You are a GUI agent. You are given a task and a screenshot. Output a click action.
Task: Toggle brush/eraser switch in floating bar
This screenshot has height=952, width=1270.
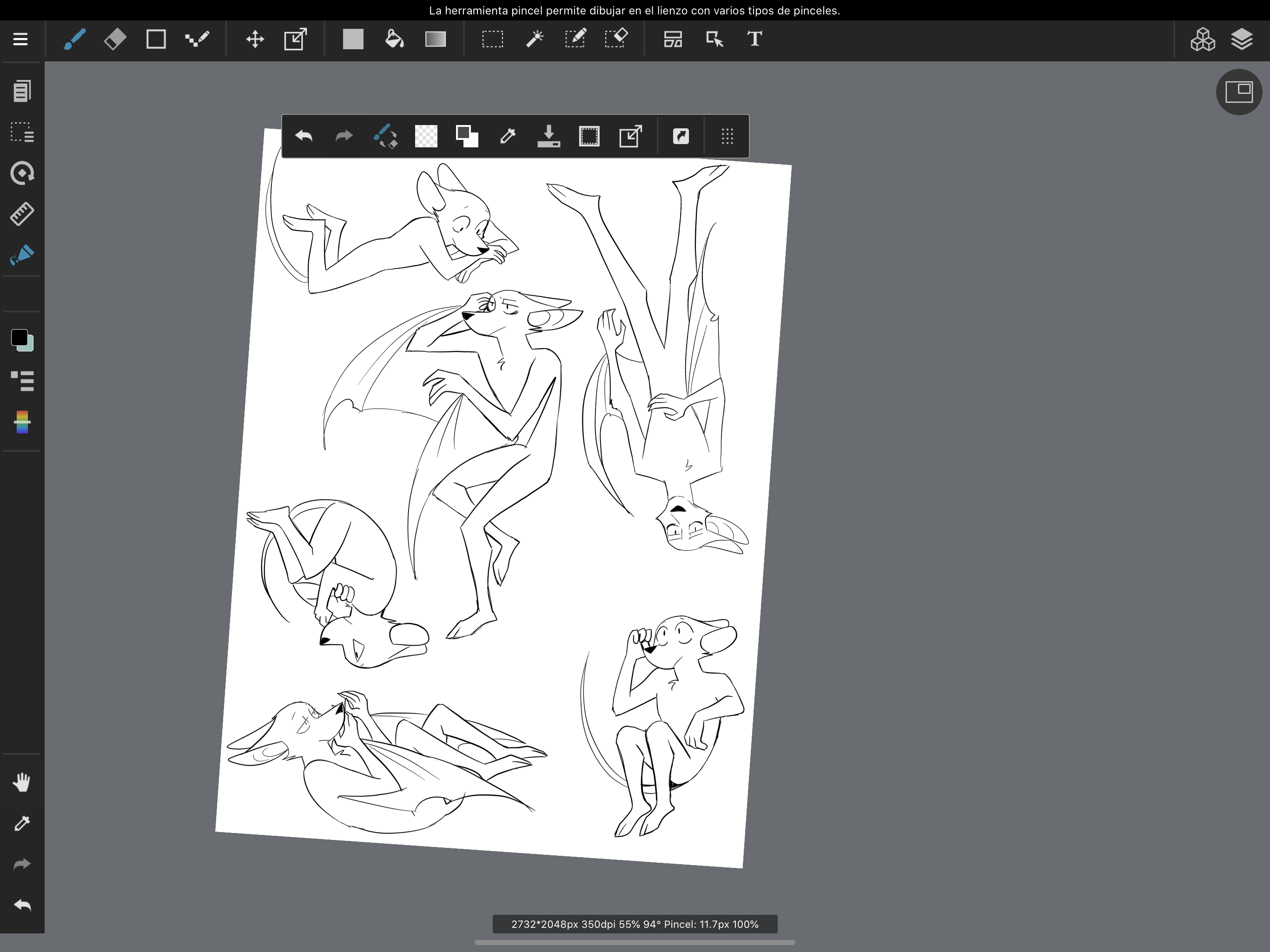pos(385,137)
